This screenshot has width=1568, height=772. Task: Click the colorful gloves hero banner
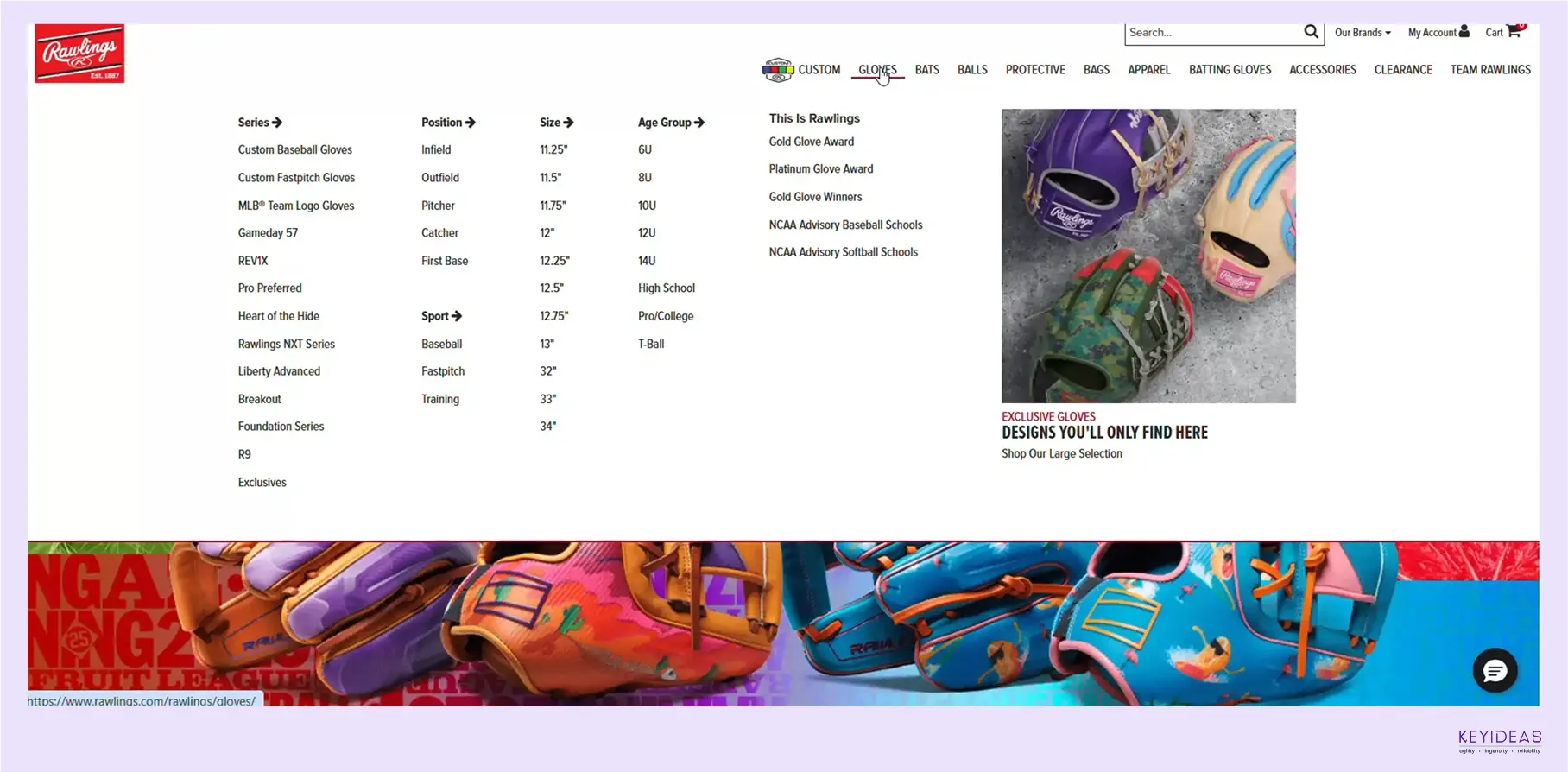[x=783, y=623]
